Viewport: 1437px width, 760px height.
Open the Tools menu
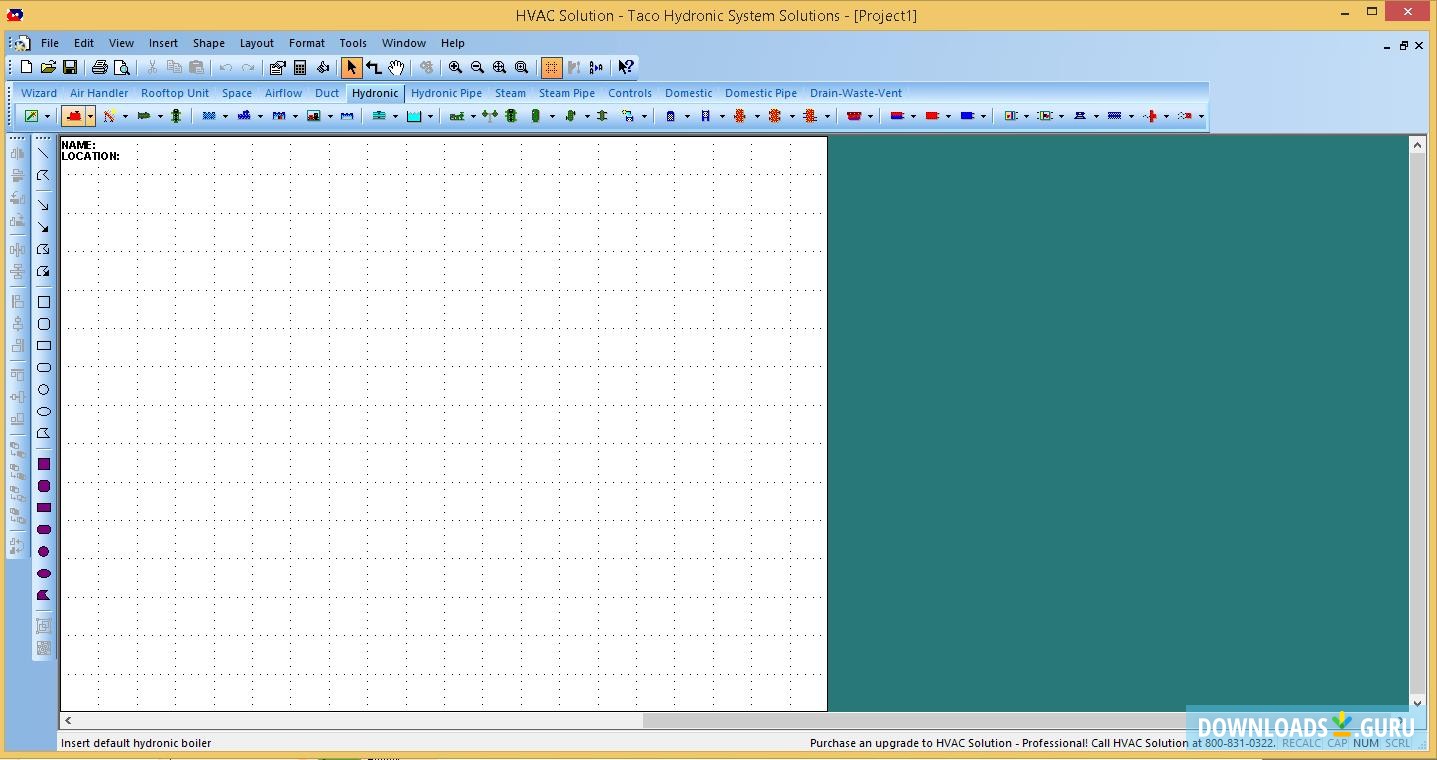point(353,43)
